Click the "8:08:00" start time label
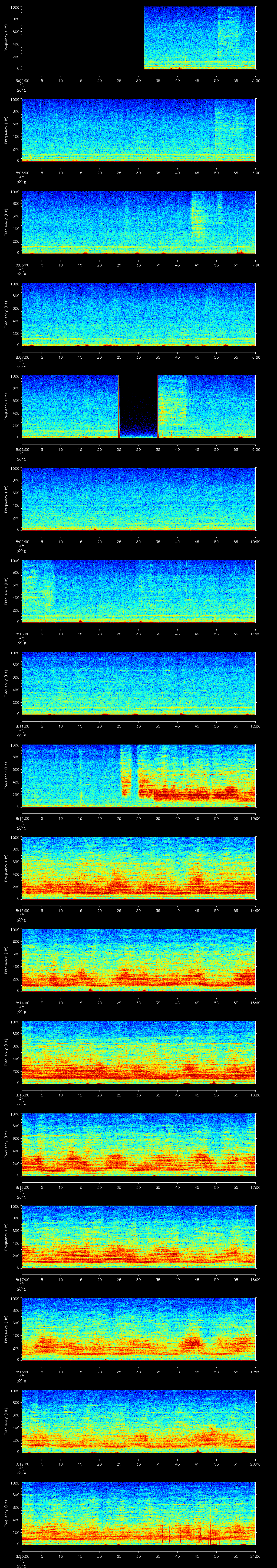The width and height of the screenshot is (277, 1568). (22, 449)
